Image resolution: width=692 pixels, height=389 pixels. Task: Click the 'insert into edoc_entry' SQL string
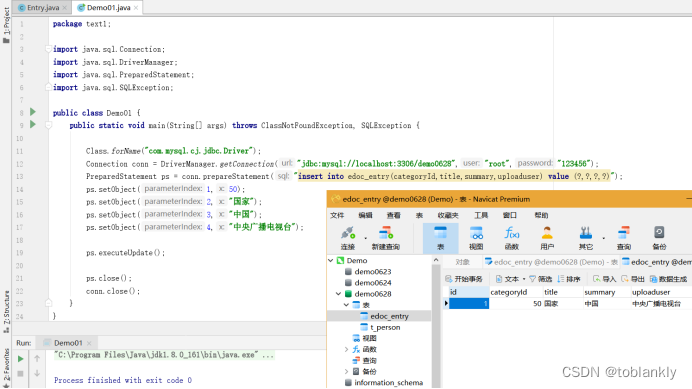tap(455, 176)
